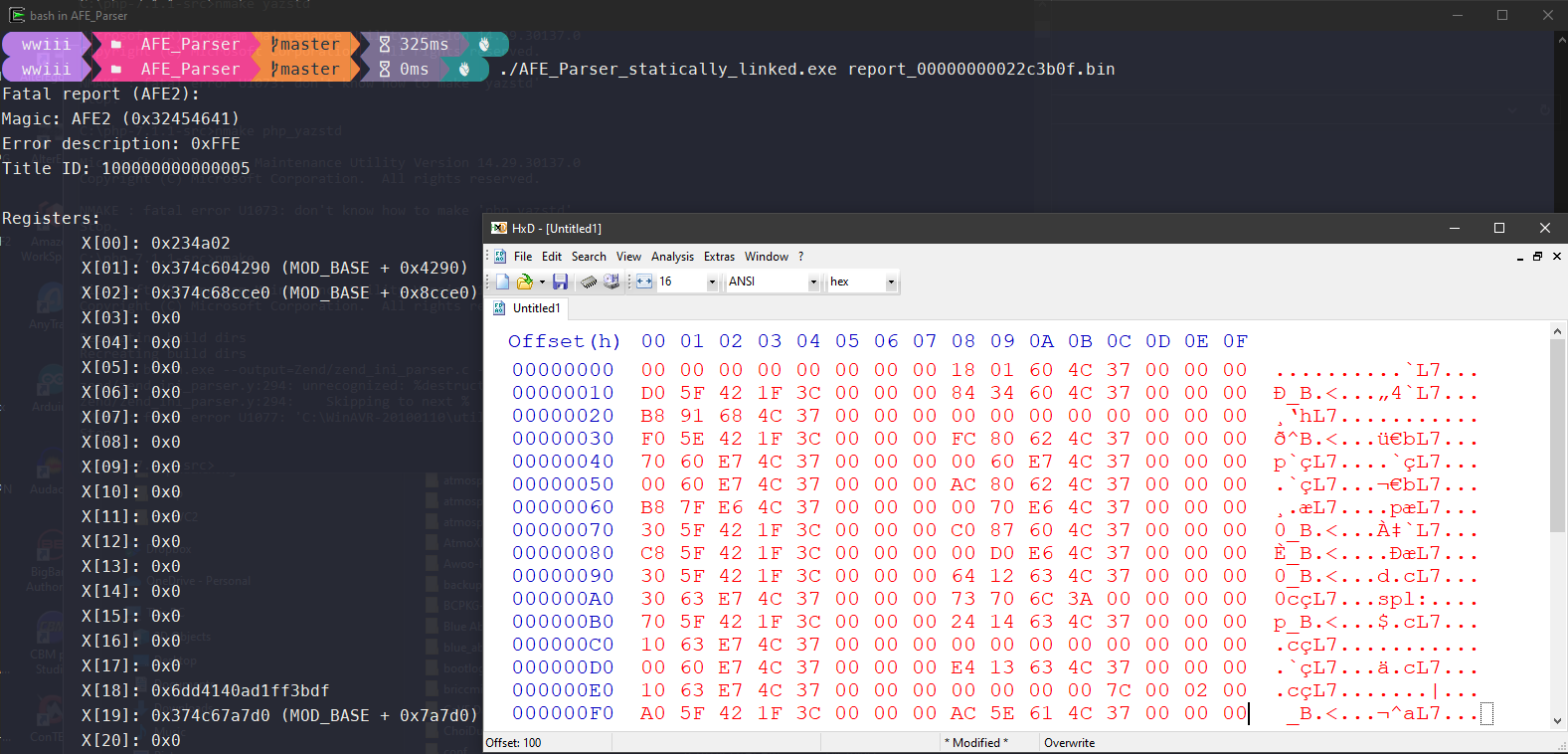This screenshot has width=1568, height=754.
Task: Open the Extras menu in HxD
Action: pos(719,257)
